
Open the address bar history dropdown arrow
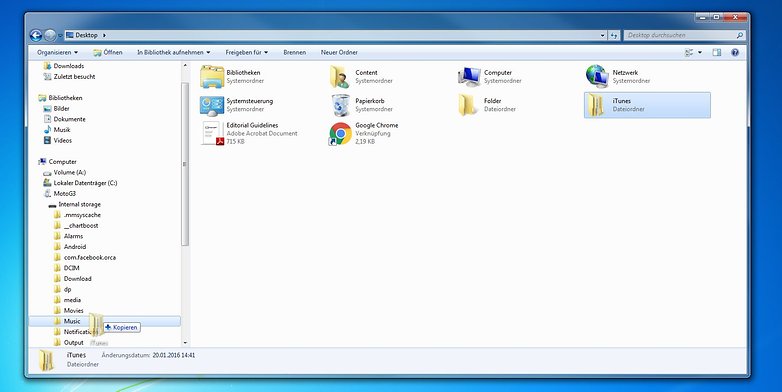[x=602, y=35]
